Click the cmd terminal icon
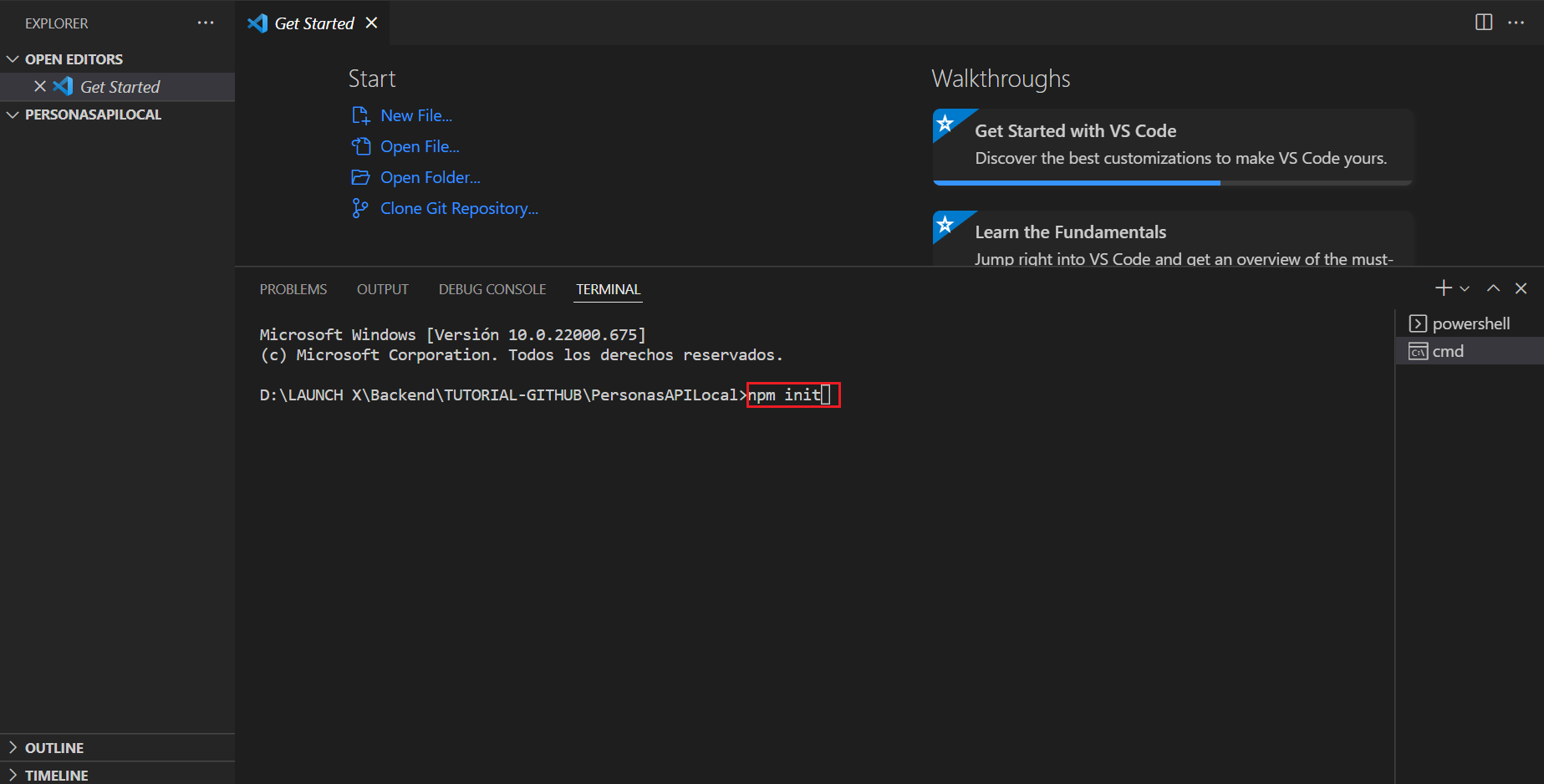1544x784 pixels. (x=1418, y=351)
